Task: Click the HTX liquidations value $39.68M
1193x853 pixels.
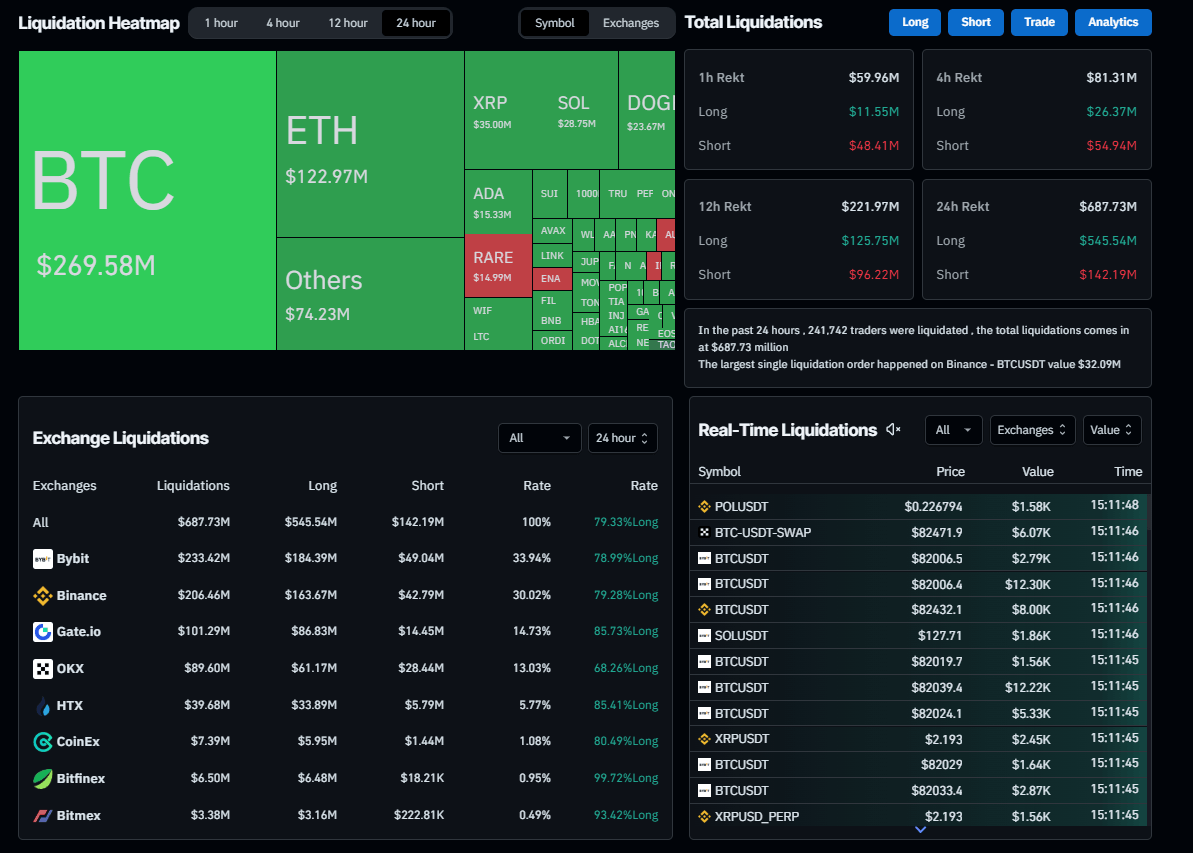Action: coord(207,705)
